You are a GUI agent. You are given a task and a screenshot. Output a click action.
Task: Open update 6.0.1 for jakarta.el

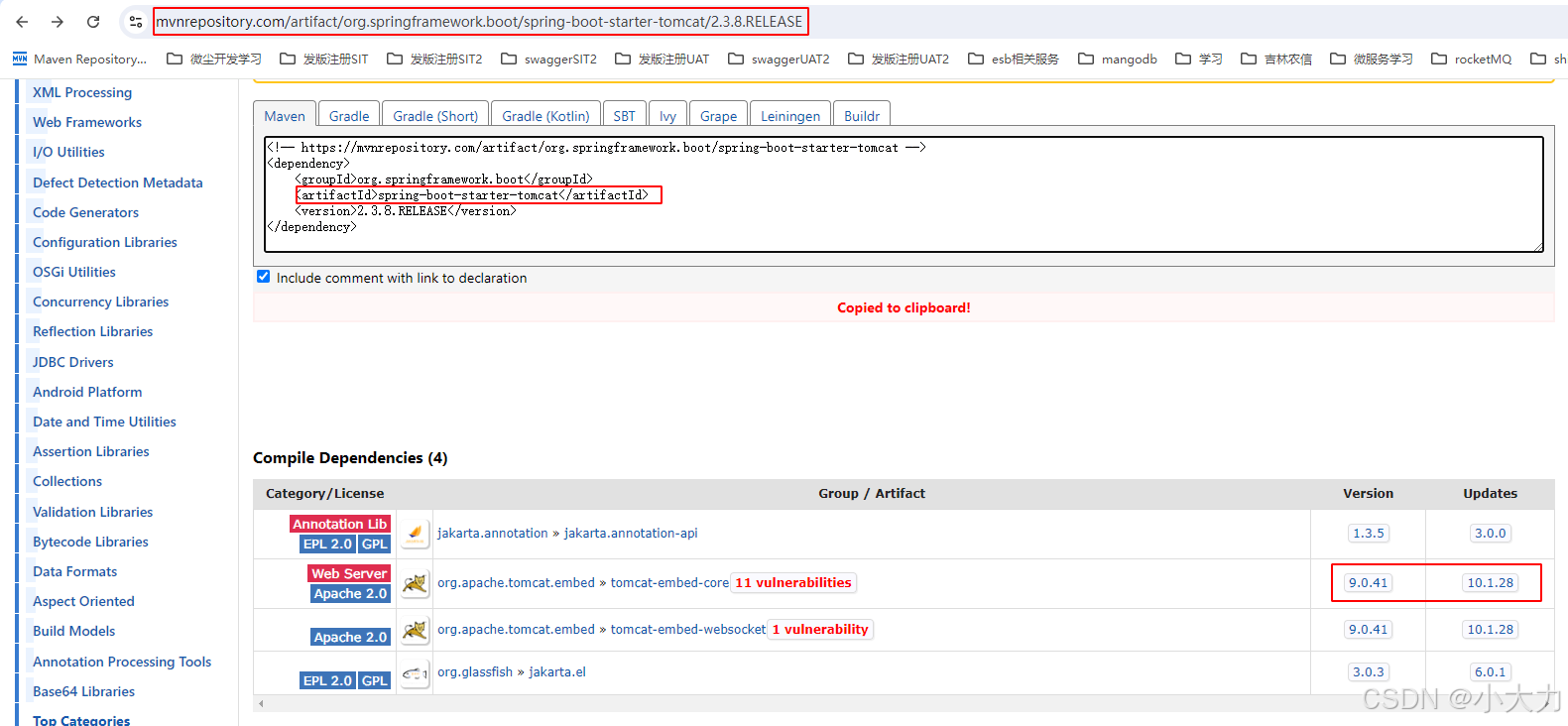[x=1490, y=671]
